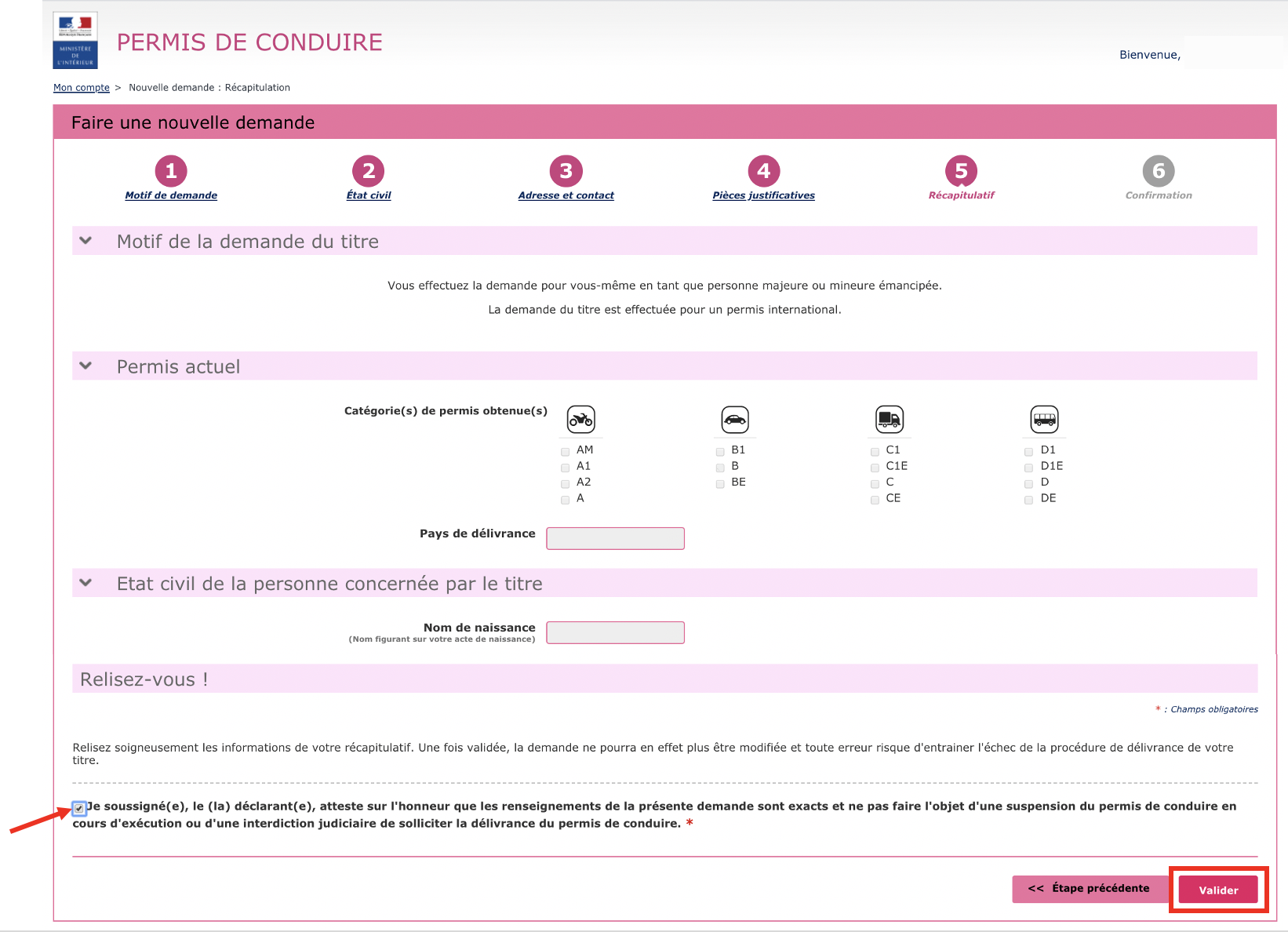
Task: Click the Relisez-vous ! heading
Action: point(144,679)
